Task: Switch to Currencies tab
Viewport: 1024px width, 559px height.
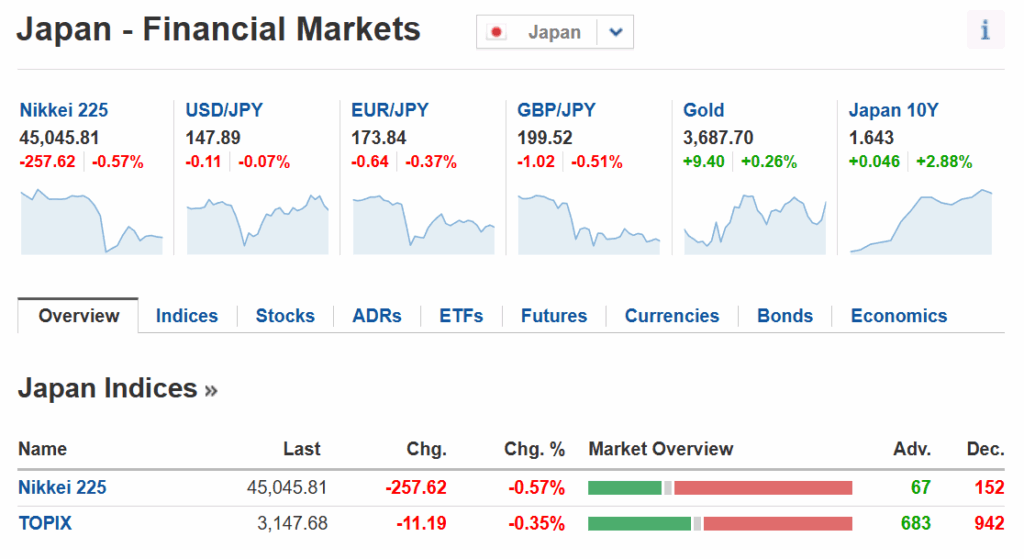Action: click(x=672, y=316)
